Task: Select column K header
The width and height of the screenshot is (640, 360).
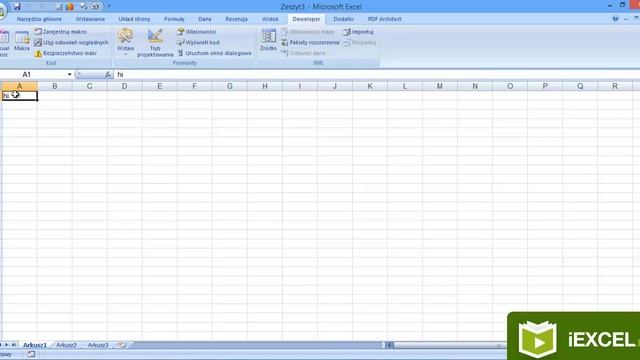Action: [370, 86]
